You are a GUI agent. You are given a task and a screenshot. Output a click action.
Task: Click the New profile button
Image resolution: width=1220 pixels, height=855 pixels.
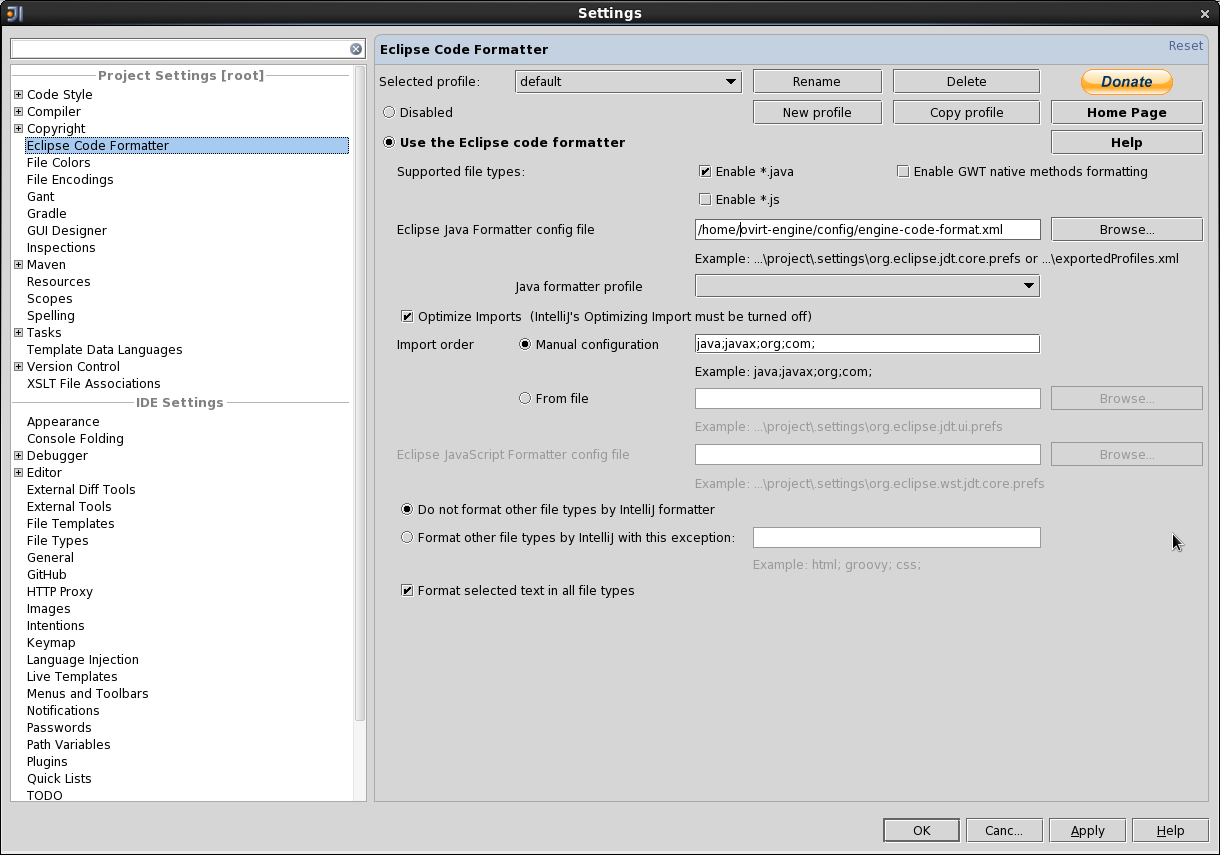pos(817,113)
